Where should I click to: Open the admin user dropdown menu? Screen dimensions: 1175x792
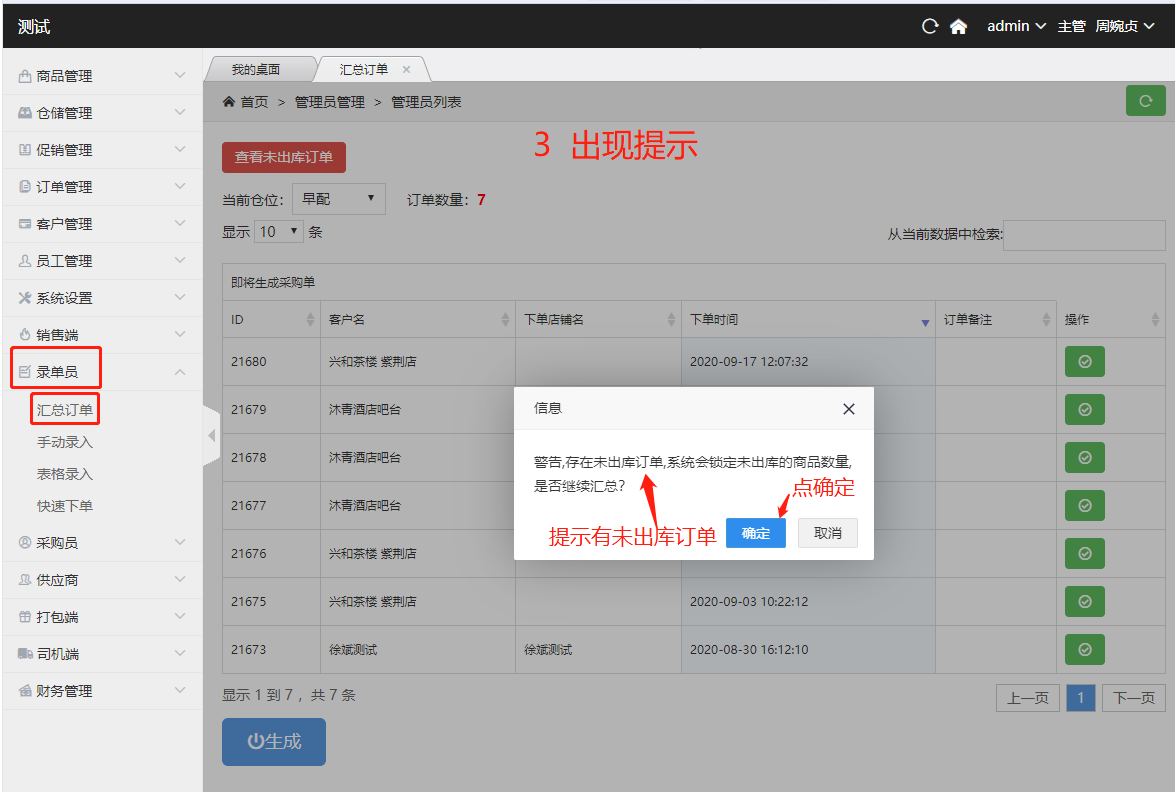[x=1016, y=27]
